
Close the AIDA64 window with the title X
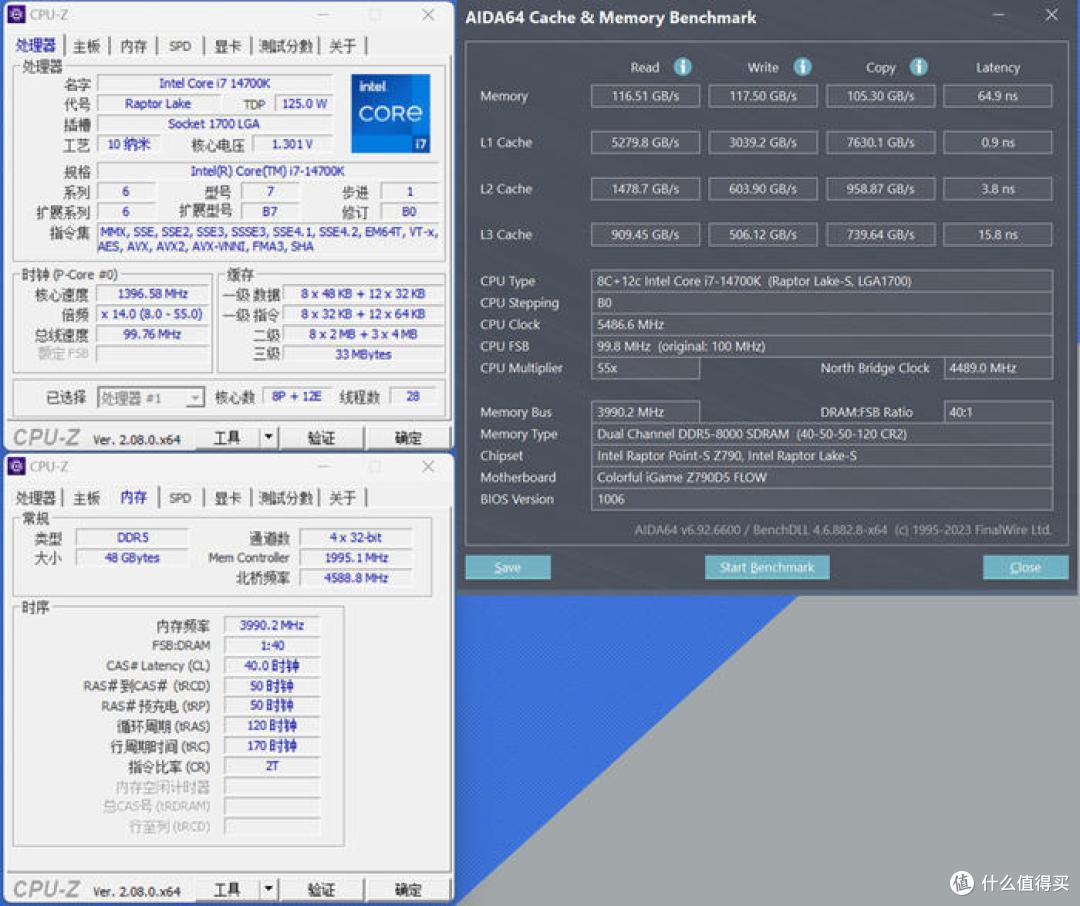[x=1051, y=14]
